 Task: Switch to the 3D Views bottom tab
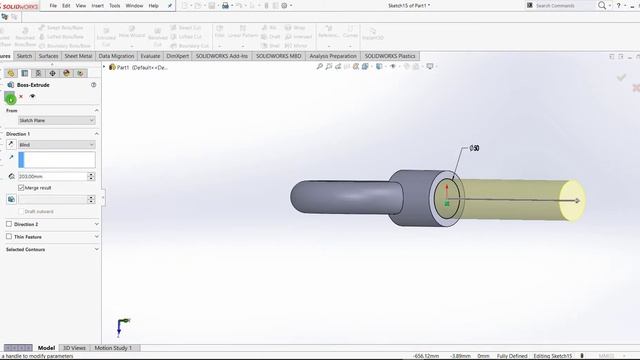(x=74, y=348)
